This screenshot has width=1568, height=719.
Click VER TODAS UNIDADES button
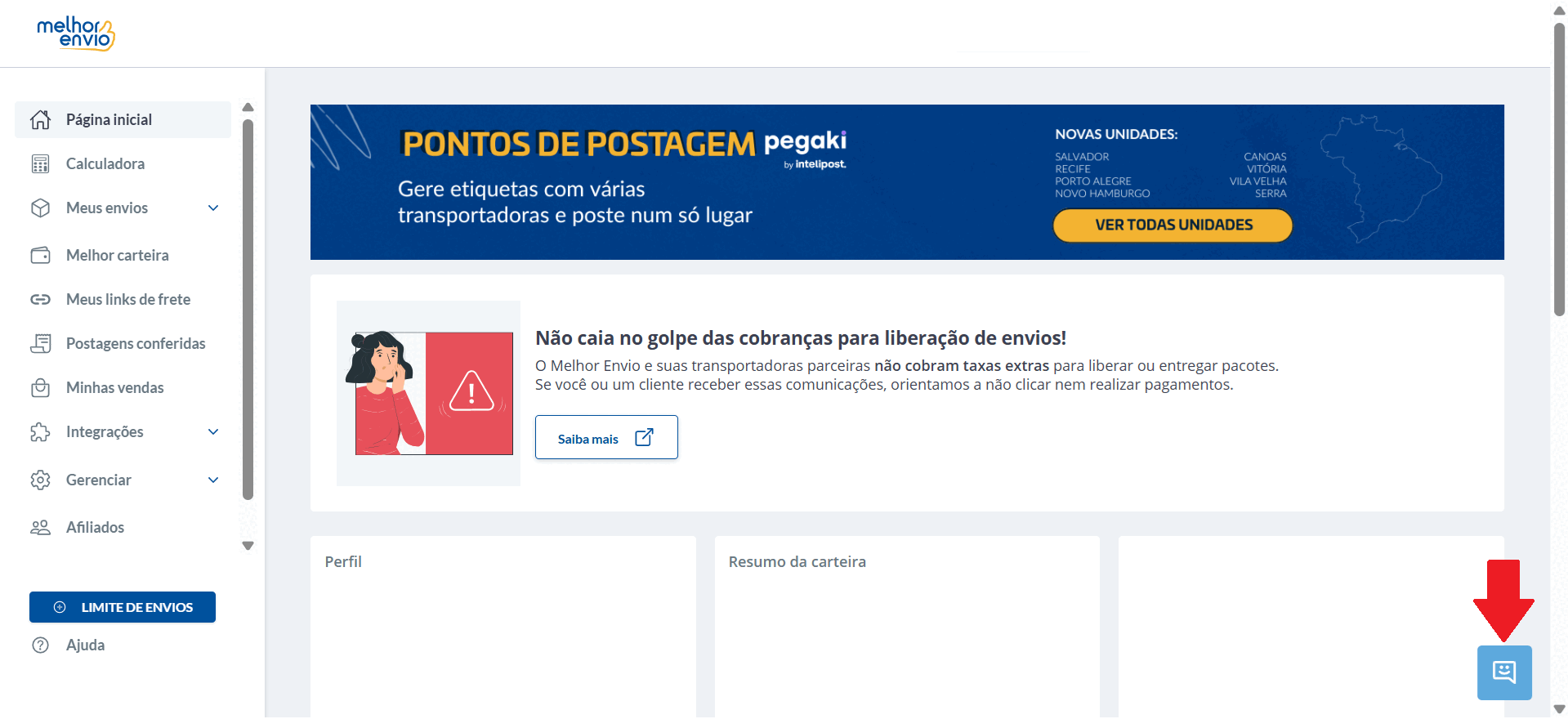pos(1173,226)
